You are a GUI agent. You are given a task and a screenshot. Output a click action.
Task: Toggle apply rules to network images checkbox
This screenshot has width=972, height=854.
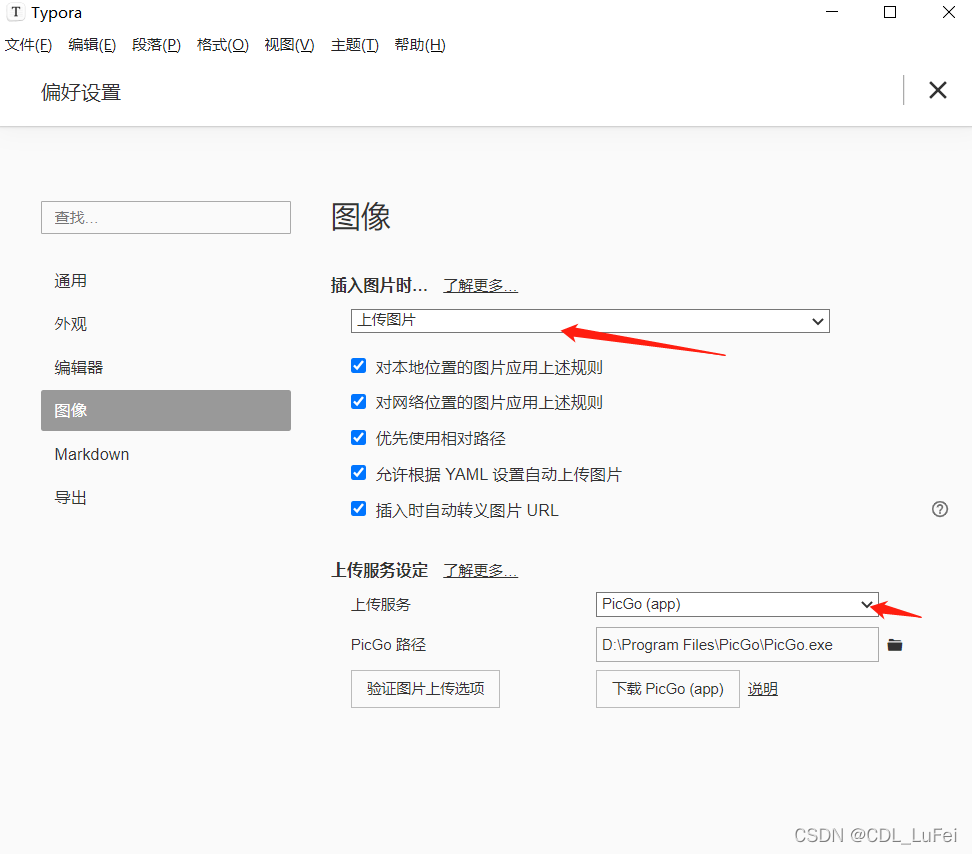(358, 402)
